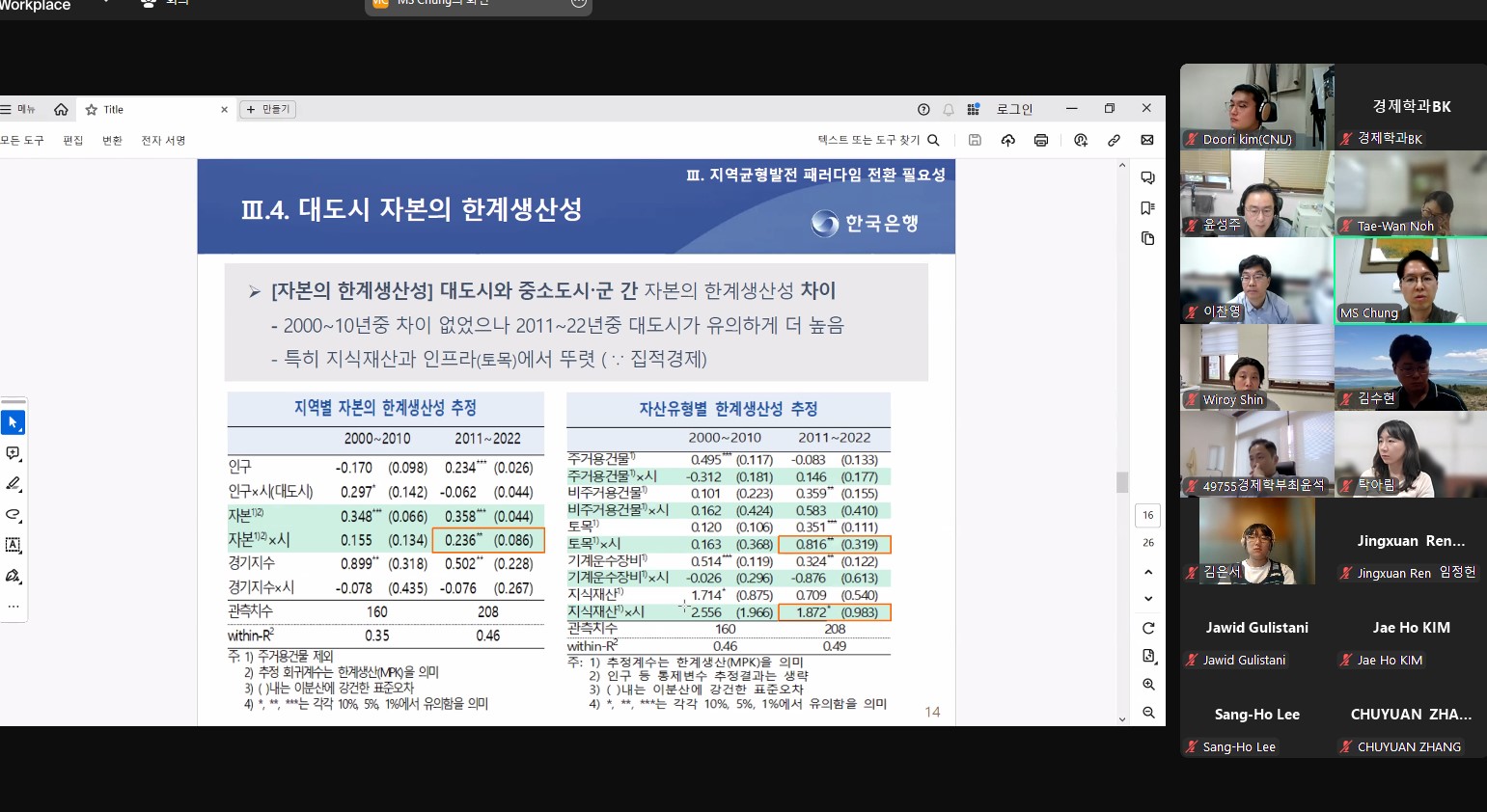The image size is (1487, 812).
Task: Open the apps grid icon
Action: pos(974,109)
